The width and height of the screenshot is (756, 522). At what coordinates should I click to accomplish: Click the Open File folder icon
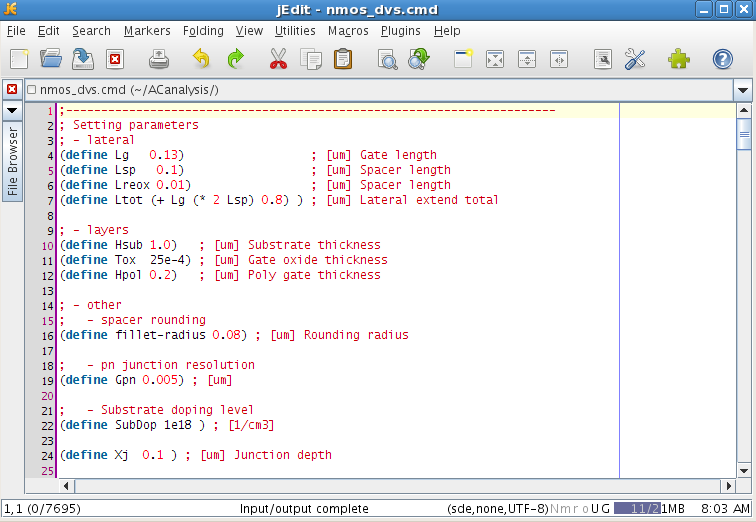click(x=50, y=60)
